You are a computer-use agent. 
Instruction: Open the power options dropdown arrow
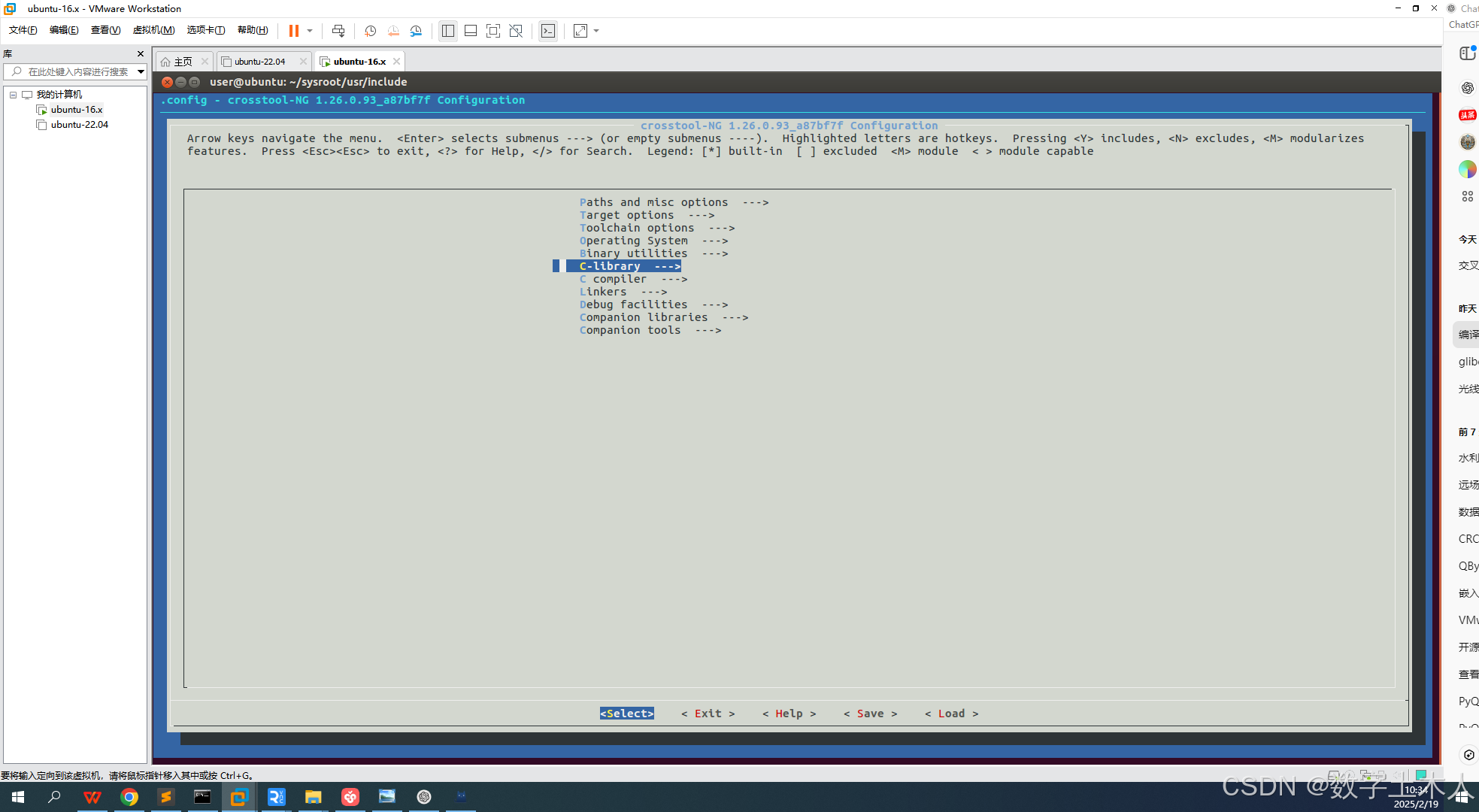pos(310,31)
